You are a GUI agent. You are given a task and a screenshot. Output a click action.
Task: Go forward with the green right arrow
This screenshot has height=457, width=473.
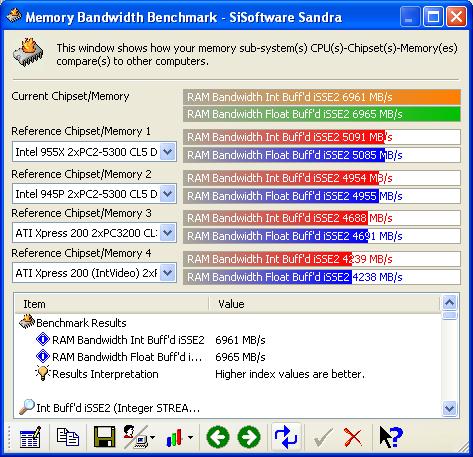pyautogui.click(x=249, y=437)
